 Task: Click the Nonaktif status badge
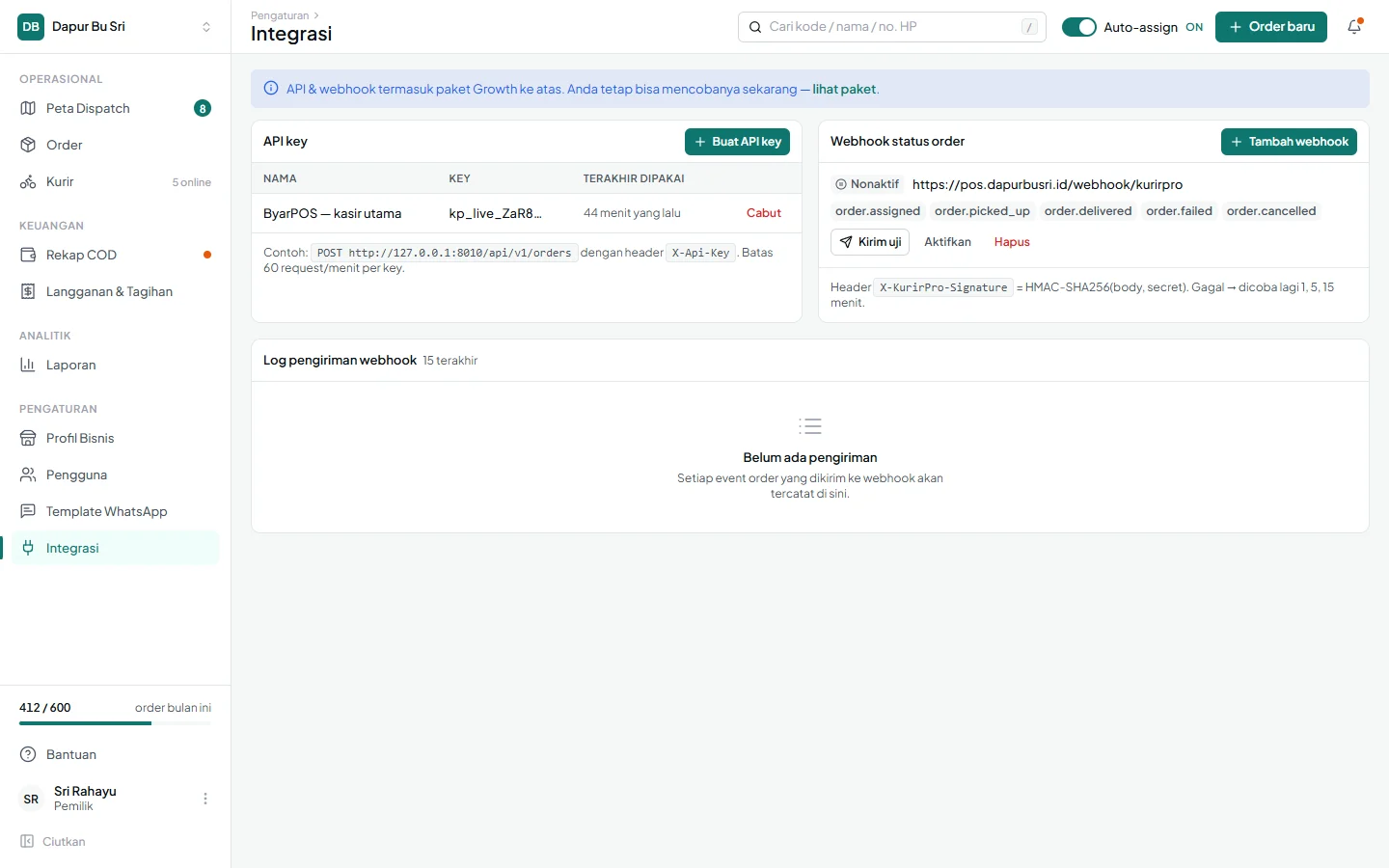[x=867, y=184]
